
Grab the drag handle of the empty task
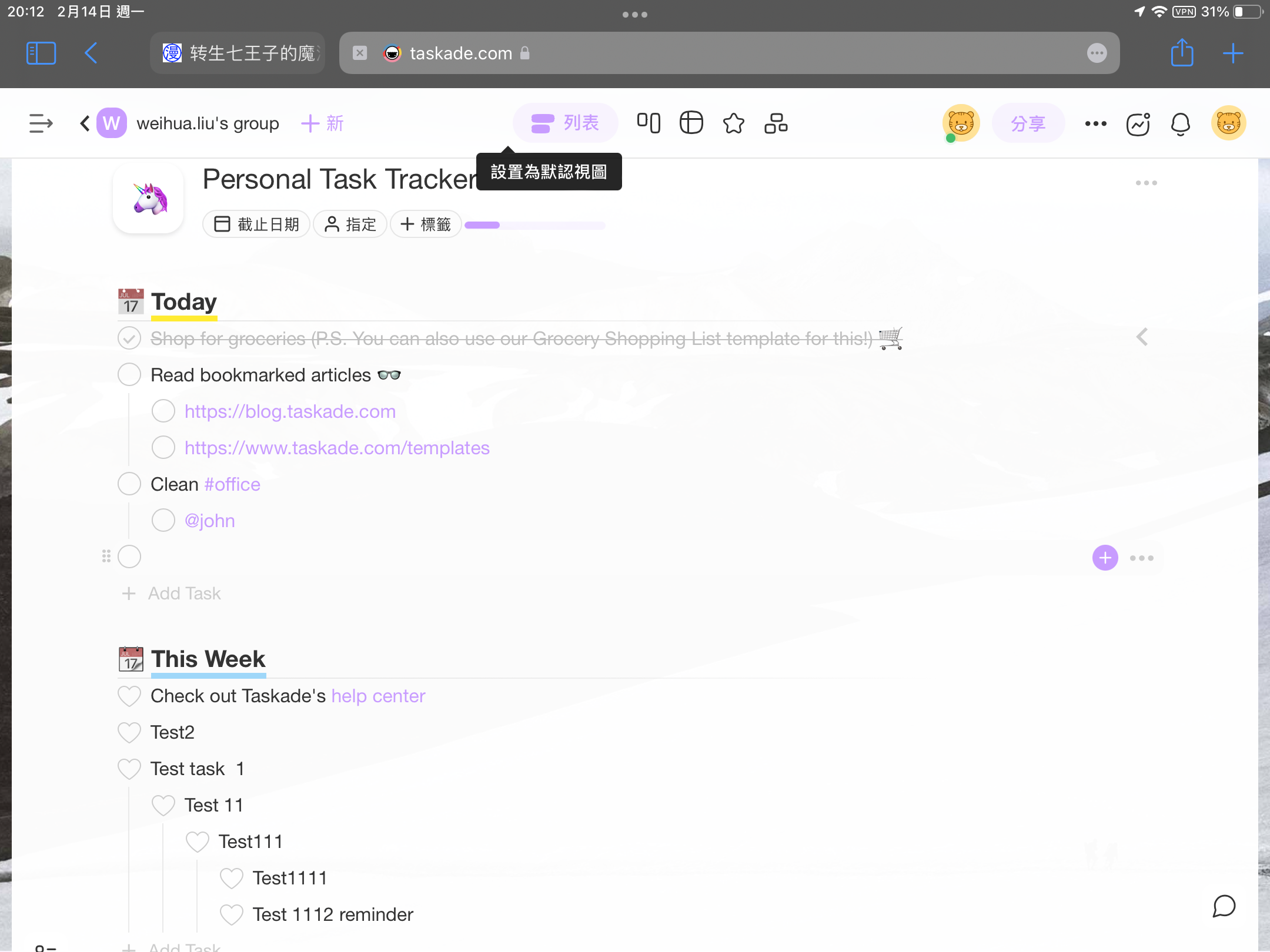pos(106,556)
